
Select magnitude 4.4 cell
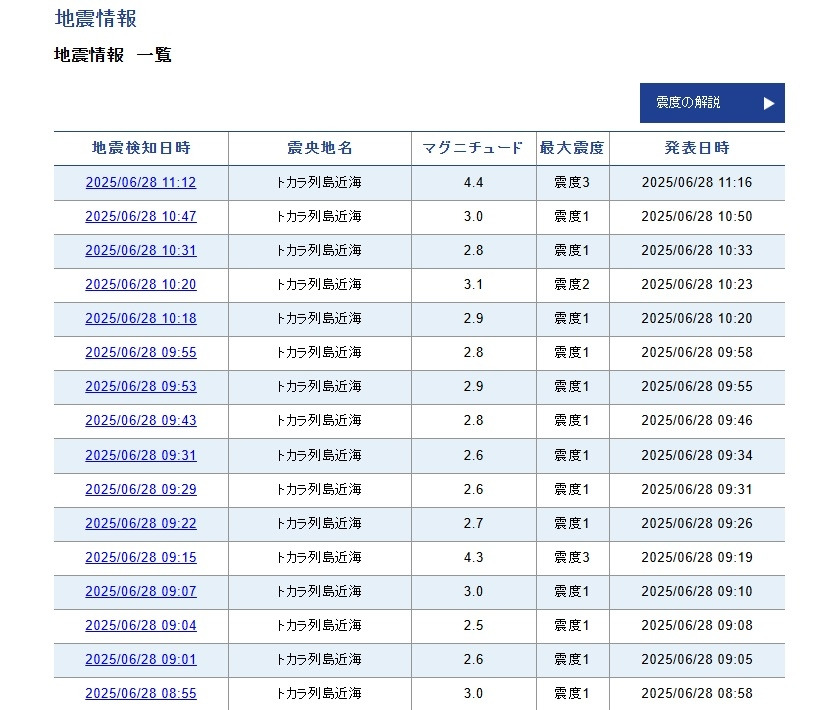tap(473, 182)
